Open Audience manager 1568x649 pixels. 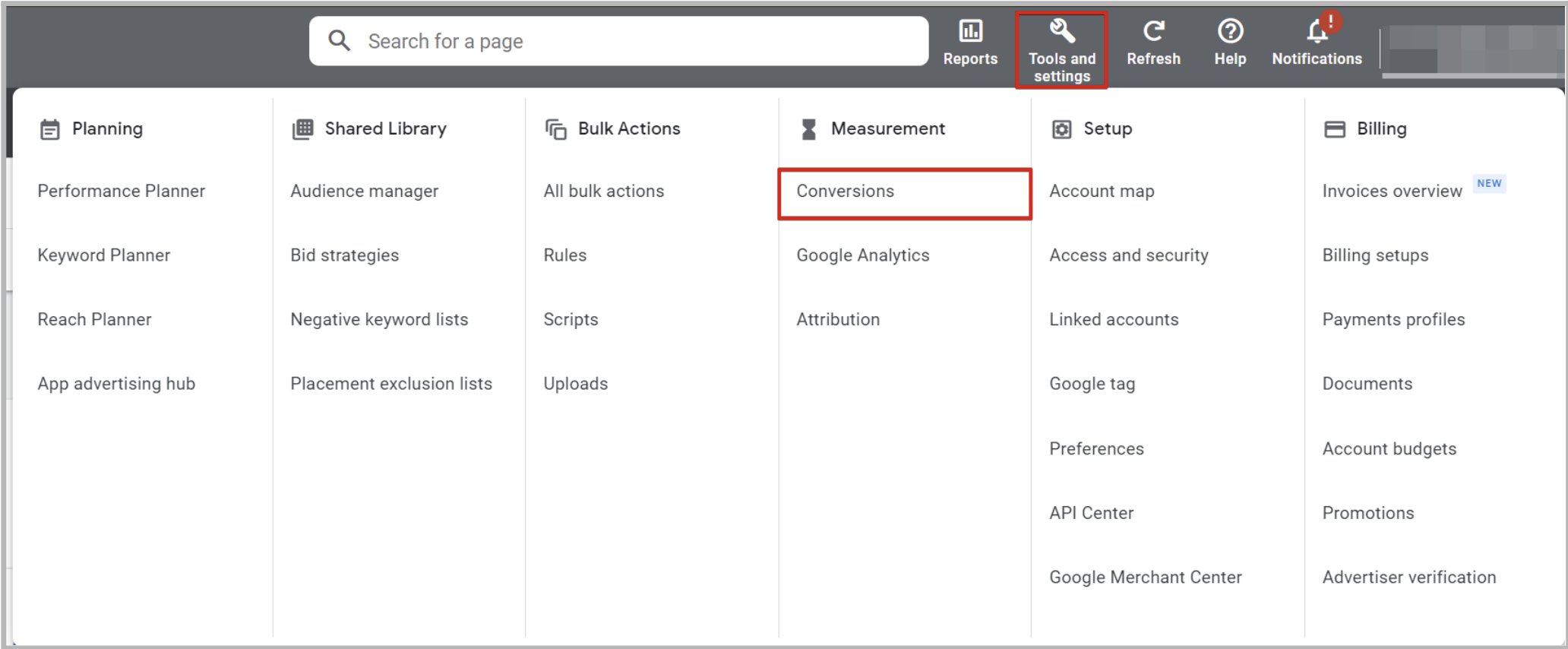(x=365, y=192)
